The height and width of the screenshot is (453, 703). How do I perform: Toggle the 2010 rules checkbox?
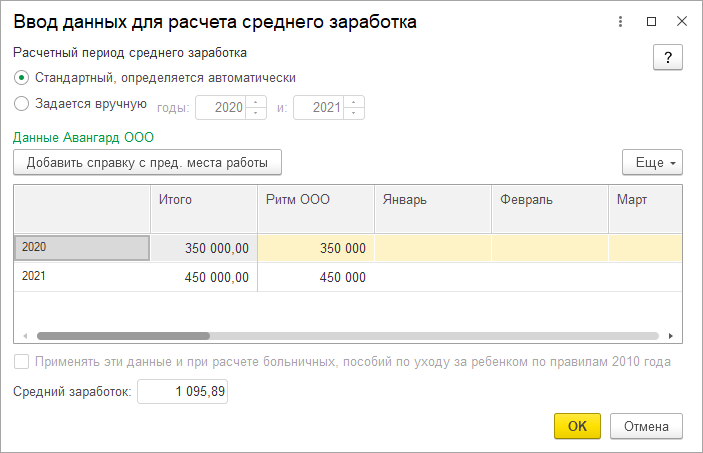[x=22, y=362]
